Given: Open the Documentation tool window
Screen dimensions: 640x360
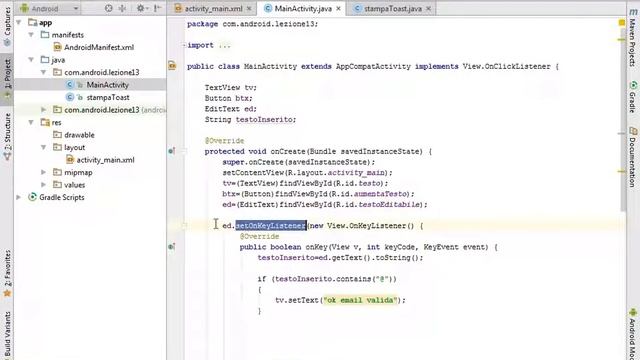Looking at the screenshot, I should [633, 157].
